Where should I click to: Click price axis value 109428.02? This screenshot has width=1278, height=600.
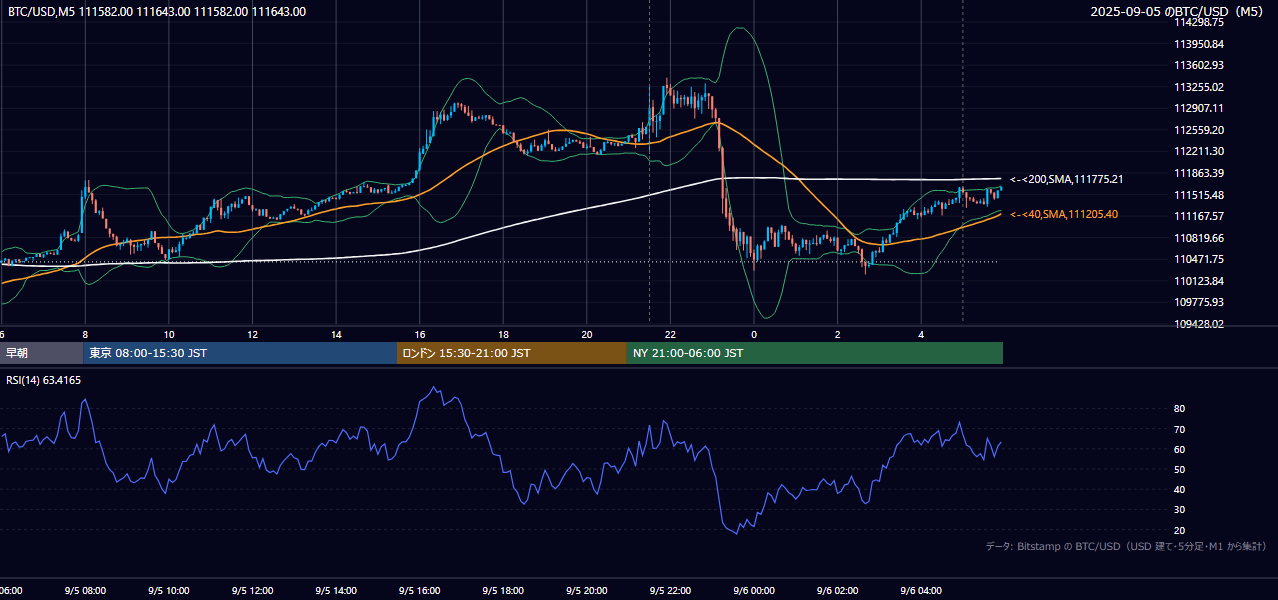click(x=1199, y=324)
